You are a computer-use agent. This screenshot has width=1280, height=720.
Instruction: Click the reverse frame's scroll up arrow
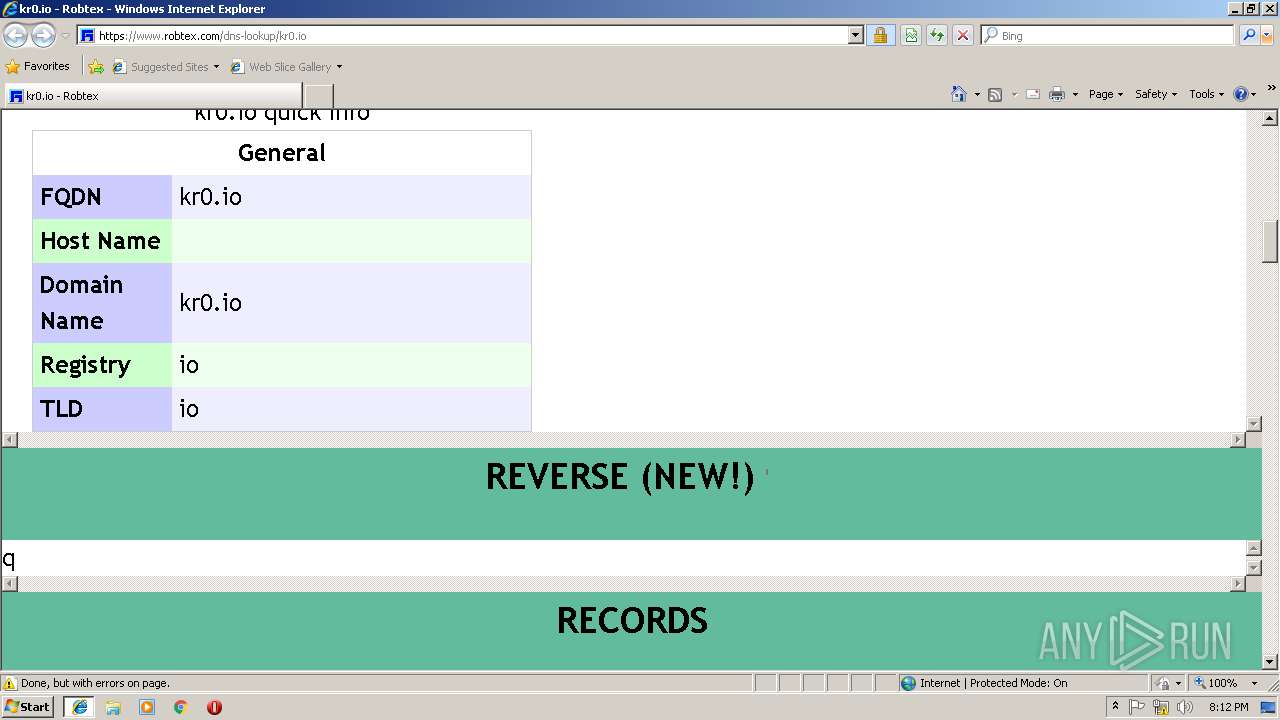click(1254, 548)
